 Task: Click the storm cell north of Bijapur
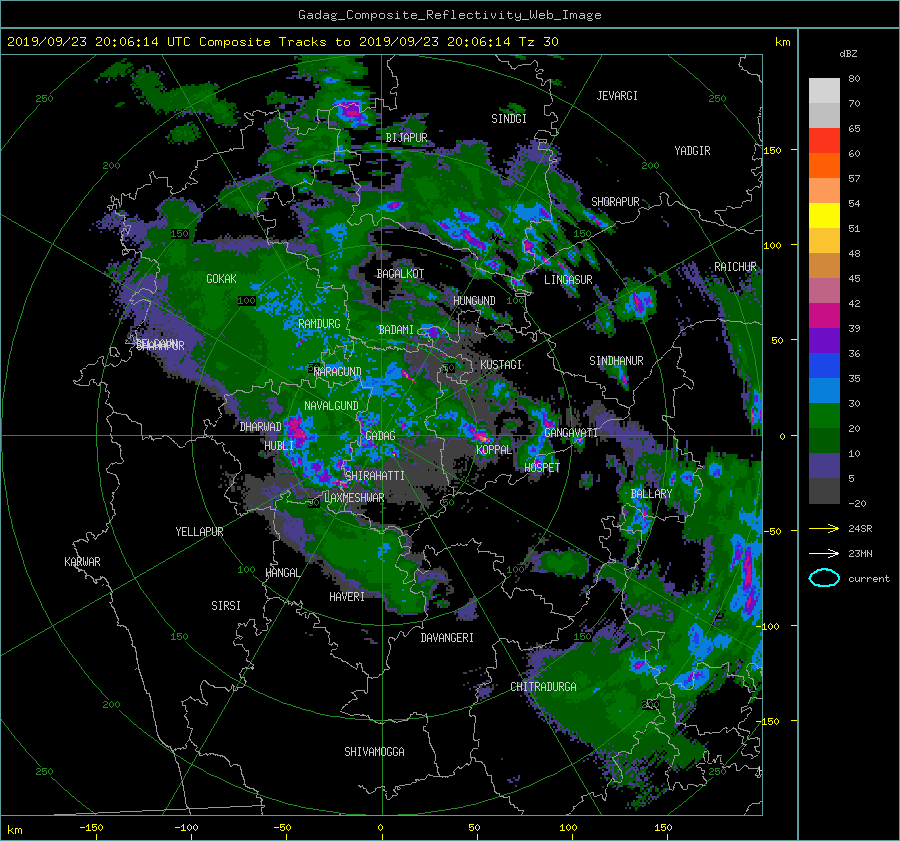pyautogui.click(x=351, y=111)
